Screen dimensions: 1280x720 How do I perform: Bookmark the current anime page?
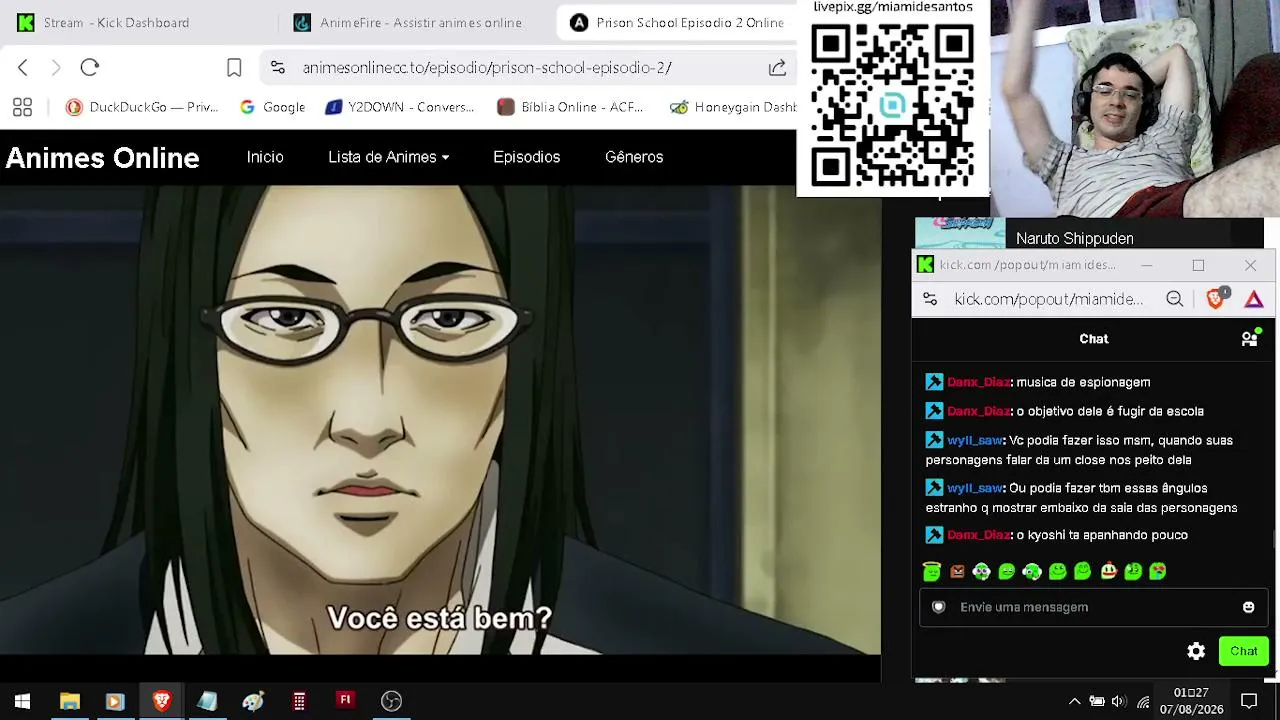tap(234, 67)
